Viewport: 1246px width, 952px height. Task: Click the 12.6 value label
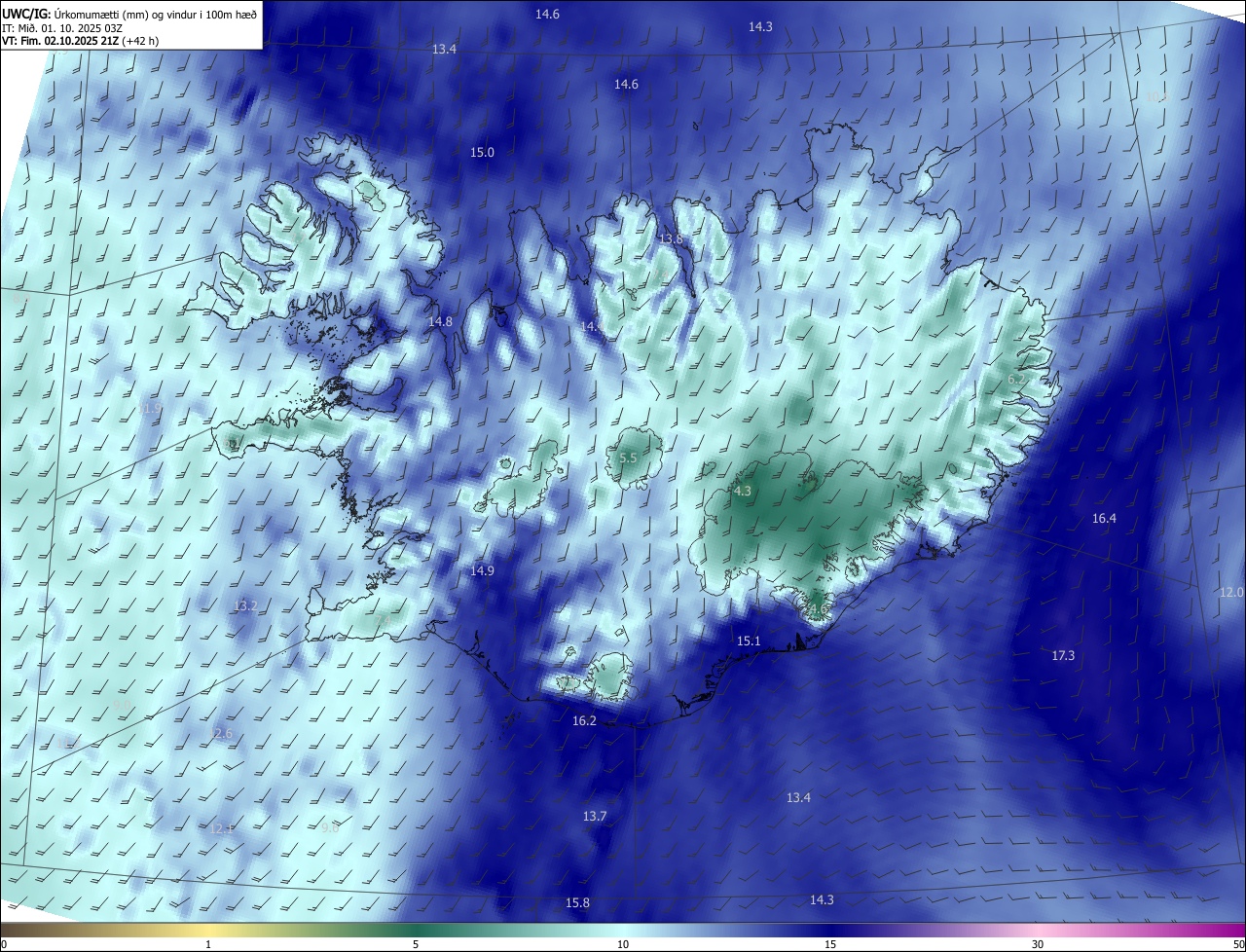tap(223, 733)
